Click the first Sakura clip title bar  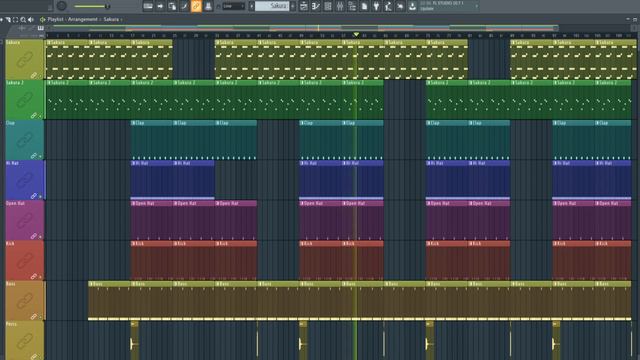tap(67, 42)
